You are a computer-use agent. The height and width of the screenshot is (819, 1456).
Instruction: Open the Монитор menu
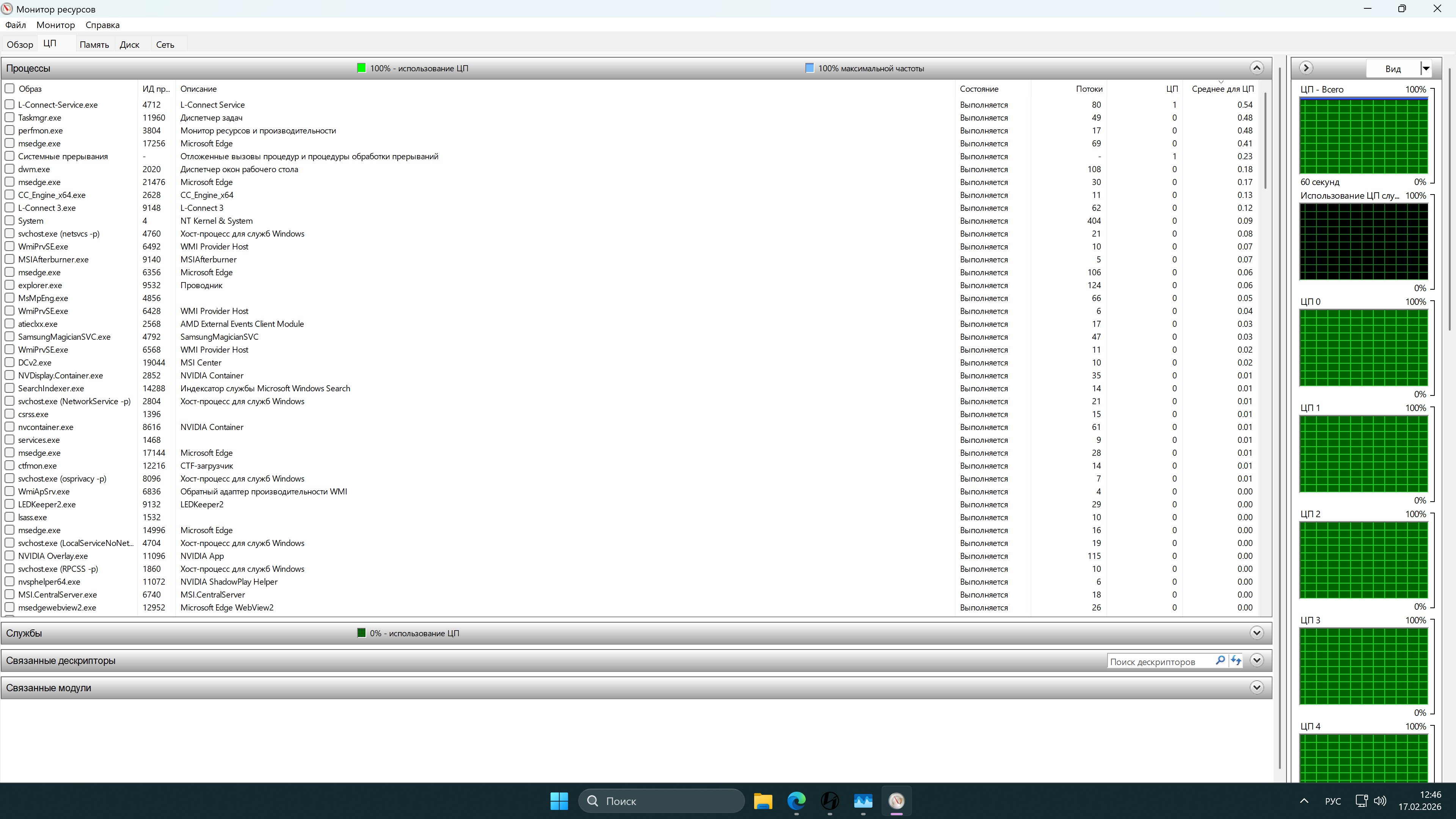(x=55, y=25)
